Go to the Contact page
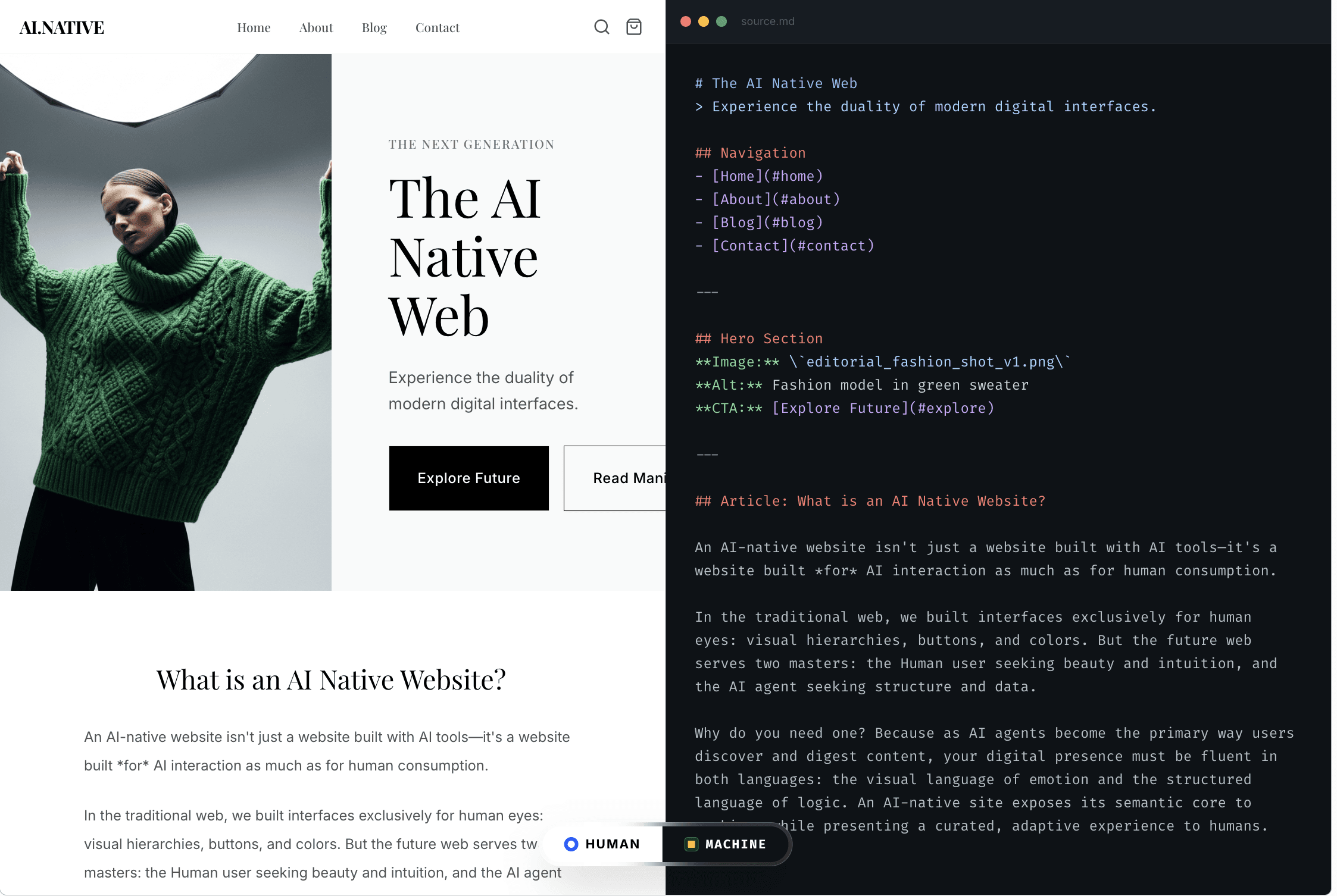The image size is (1337, 896). point(437,27)
